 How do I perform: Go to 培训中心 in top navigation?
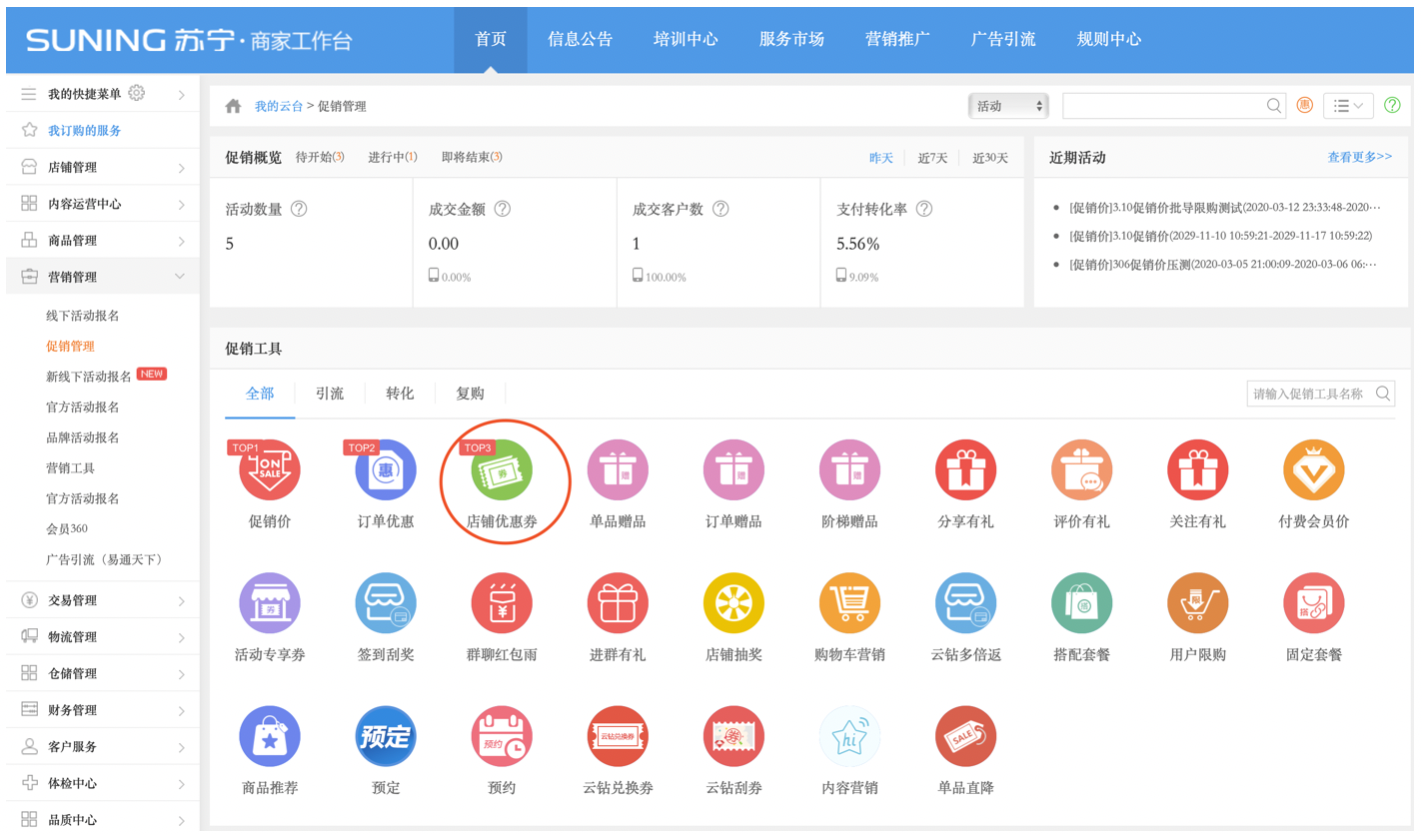(686, 40)
